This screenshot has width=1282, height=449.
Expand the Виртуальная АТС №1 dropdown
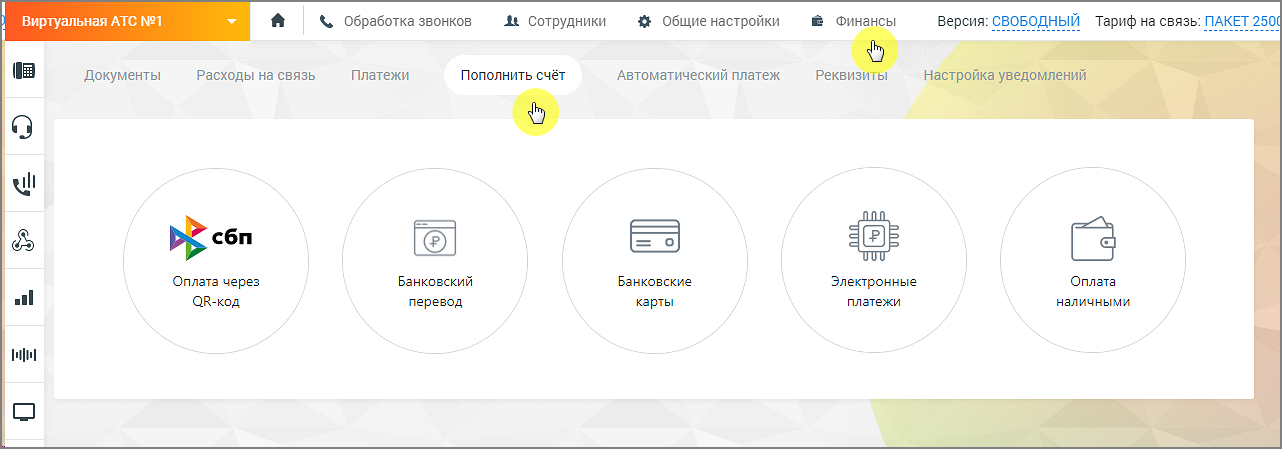[x=127, y=20]
